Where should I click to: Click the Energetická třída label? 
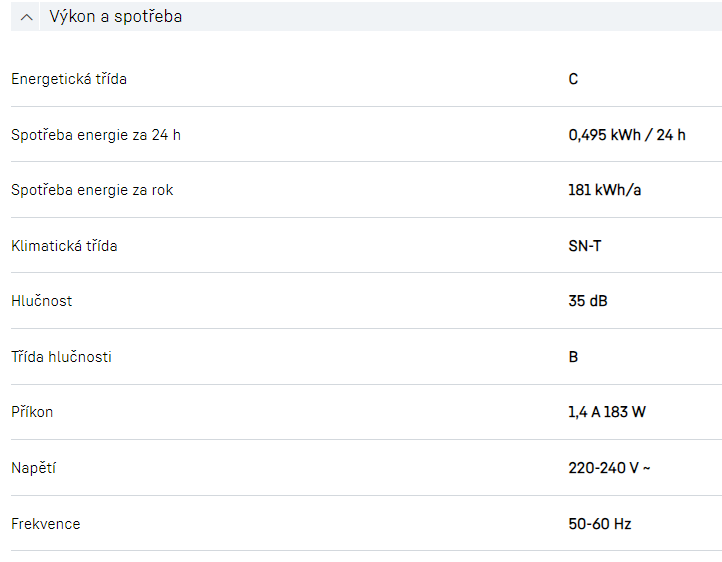click(69, 79)
